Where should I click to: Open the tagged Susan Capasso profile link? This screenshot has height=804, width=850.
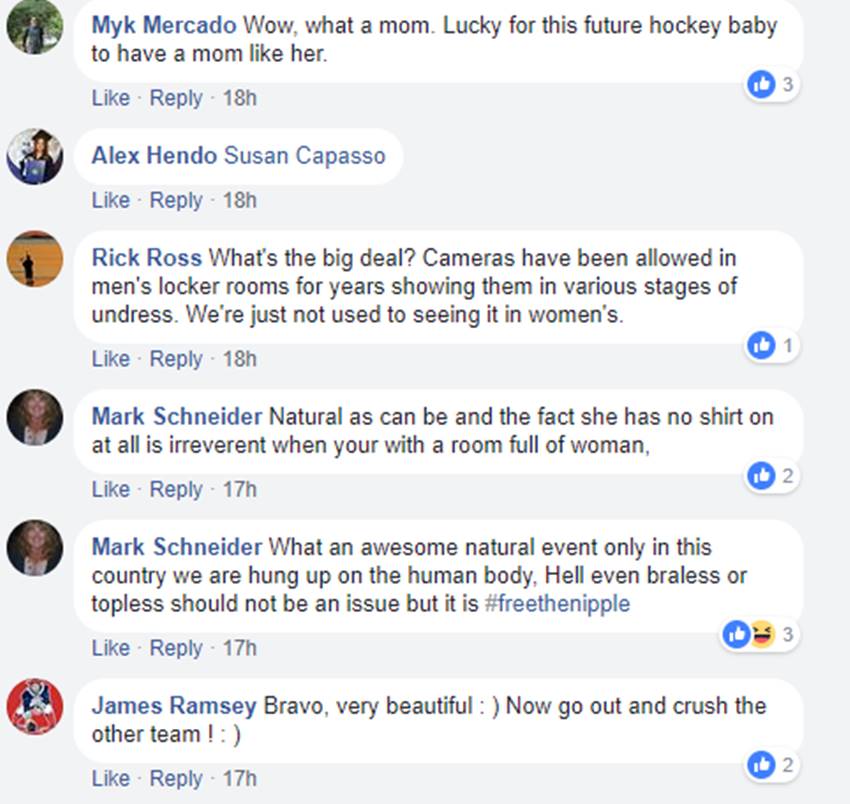[304, 155]
